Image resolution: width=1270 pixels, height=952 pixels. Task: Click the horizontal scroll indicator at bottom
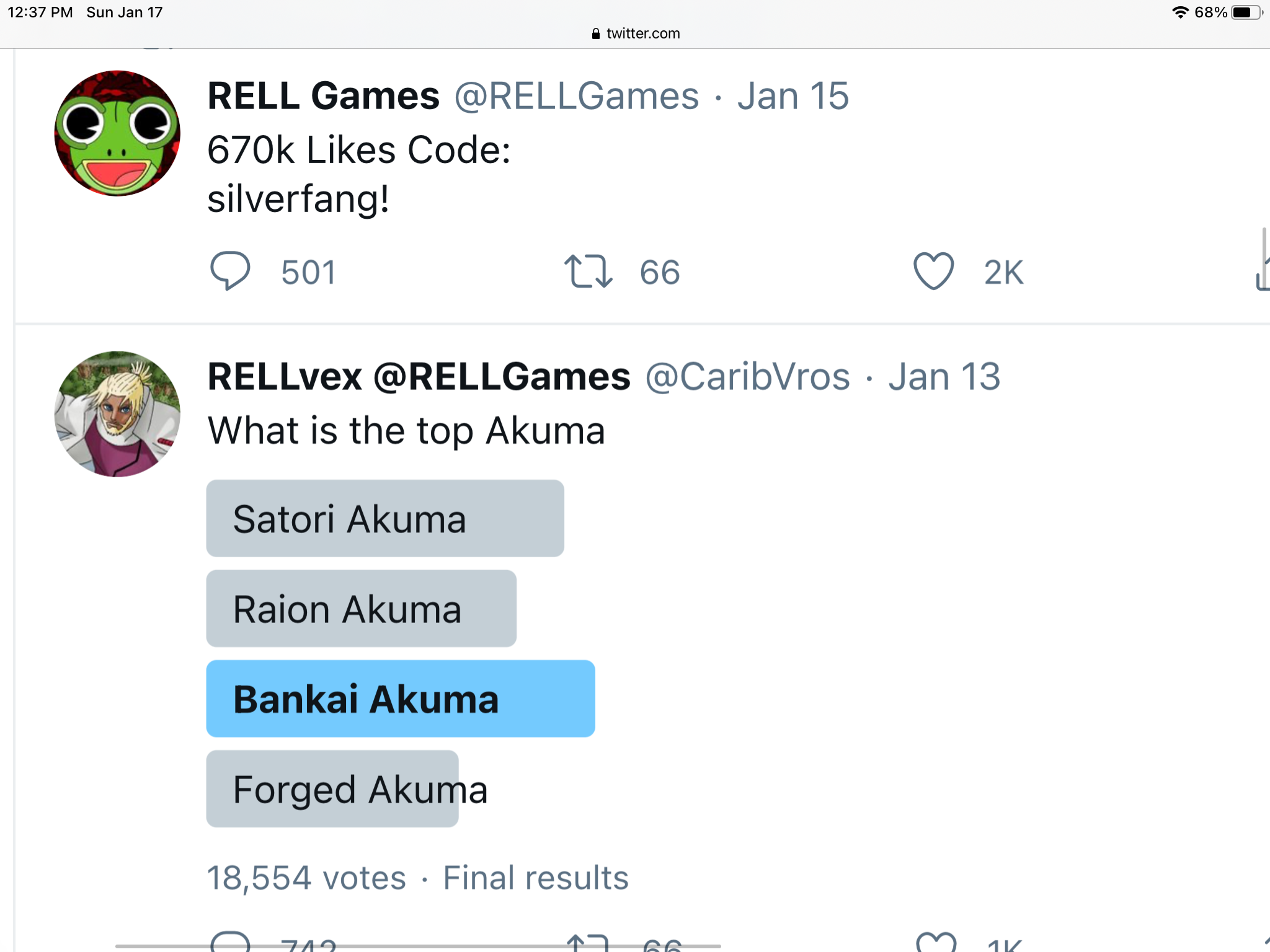[x=418, y=946]
